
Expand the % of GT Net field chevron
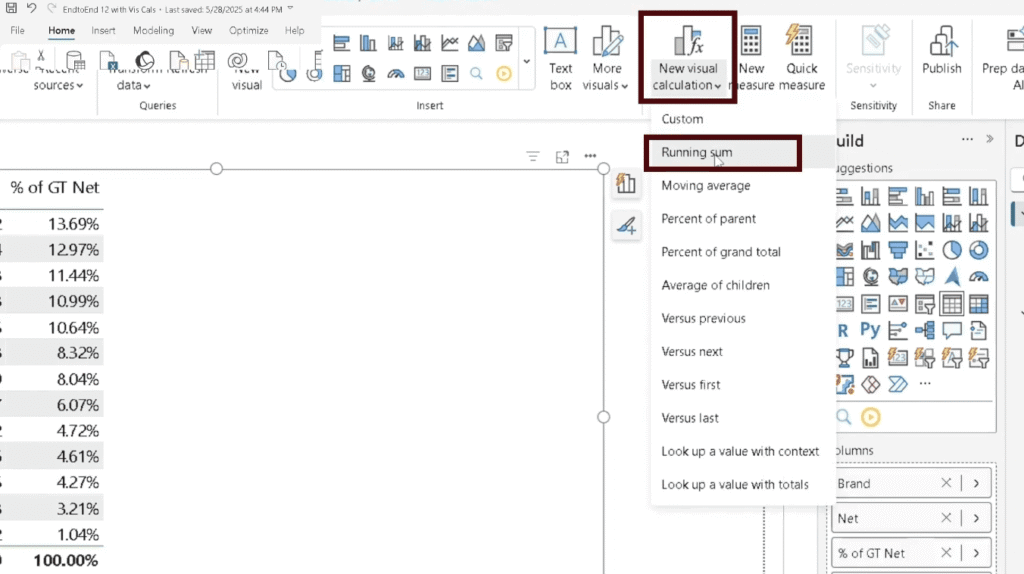(x=976, y=552)
